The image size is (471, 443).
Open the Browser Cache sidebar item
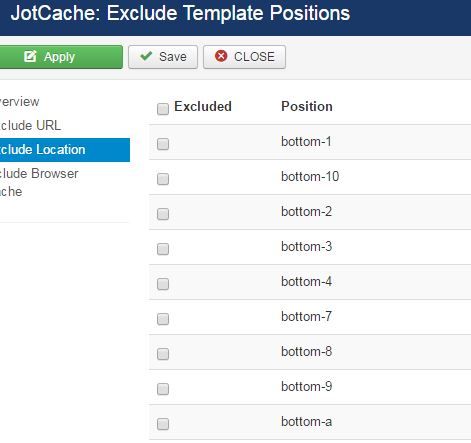[x=39, y=182]
